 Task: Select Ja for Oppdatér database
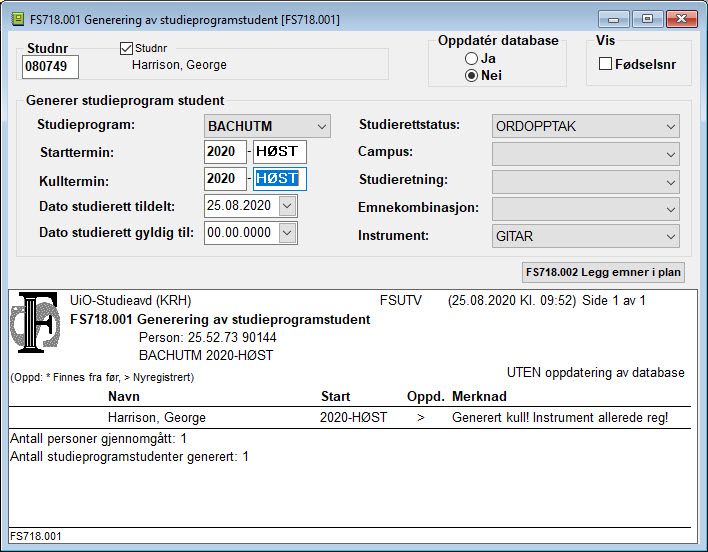pos(471,58)
